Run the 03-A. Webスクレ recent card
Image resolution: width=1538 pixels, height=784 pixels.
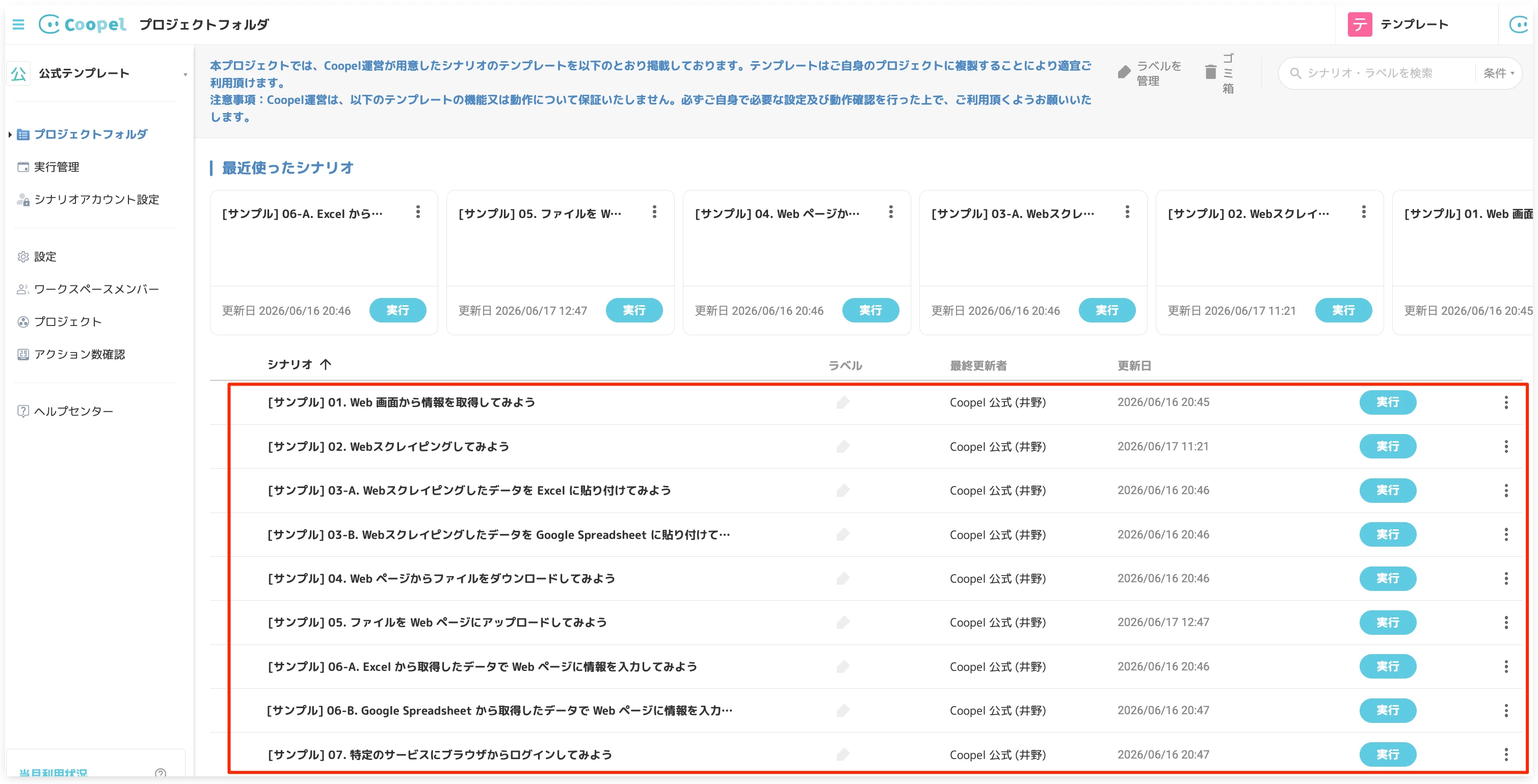pyautogui.click(x=1107, y=310)
